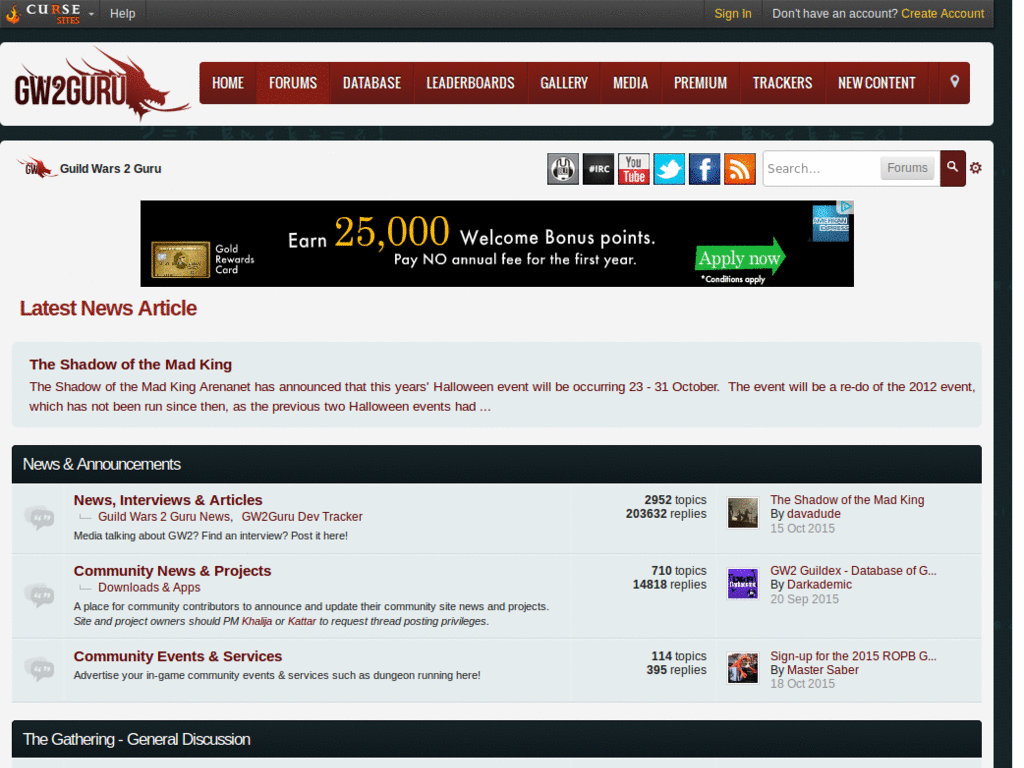Open the TRACKERS nav item
Viewport: 1024px width, 768px height.
click(782, 83)
